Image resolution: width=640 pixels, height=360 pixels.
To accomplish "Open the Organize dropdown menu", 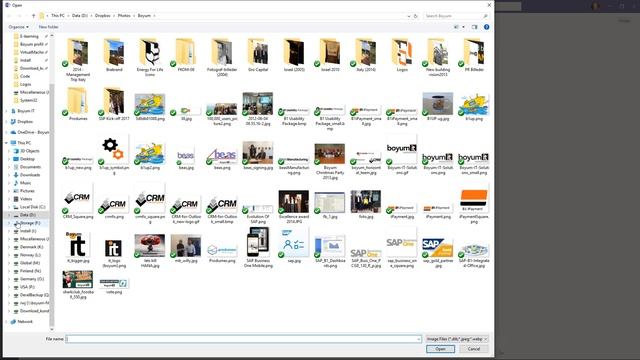I will tap(18, 27).
